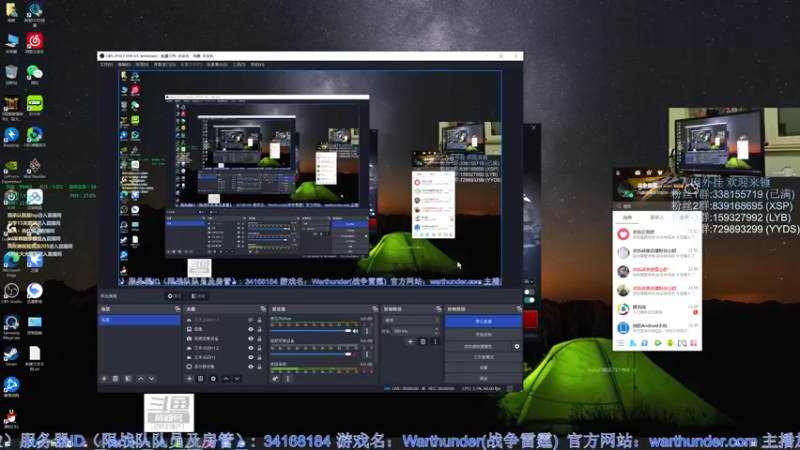Hide the 图像 source with its eye icon
The width and height of the screenshot is (800, 450).
[x=251, y=329]
